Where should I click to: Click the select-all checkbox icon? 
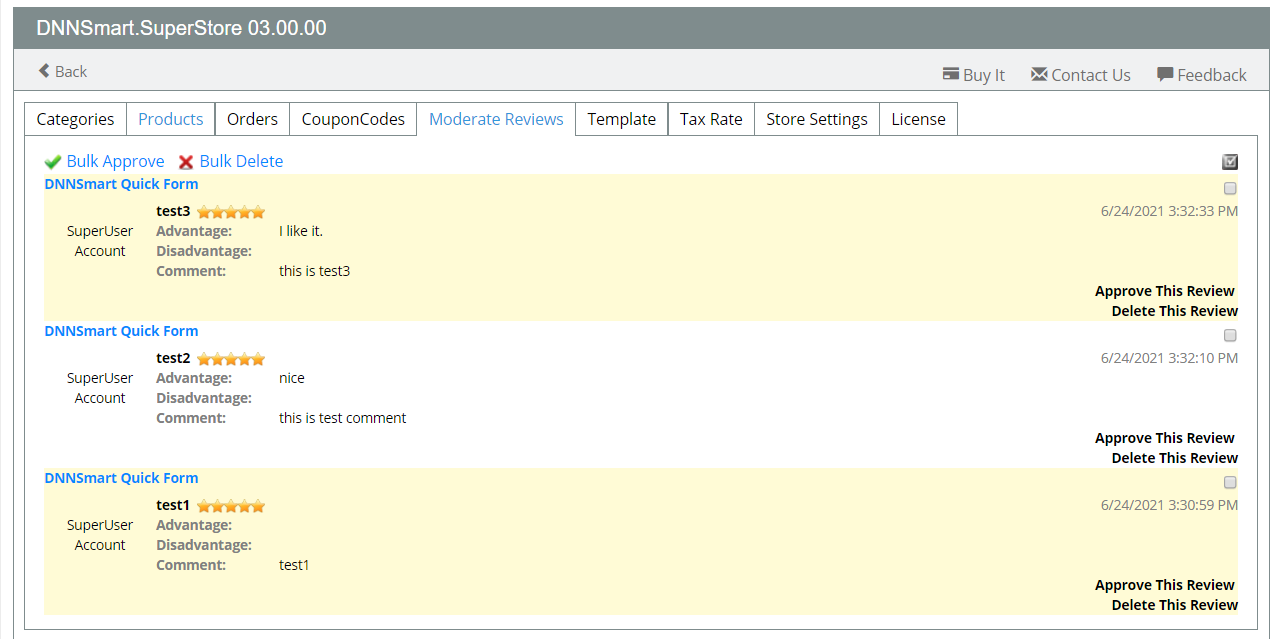pos(1230,162)
